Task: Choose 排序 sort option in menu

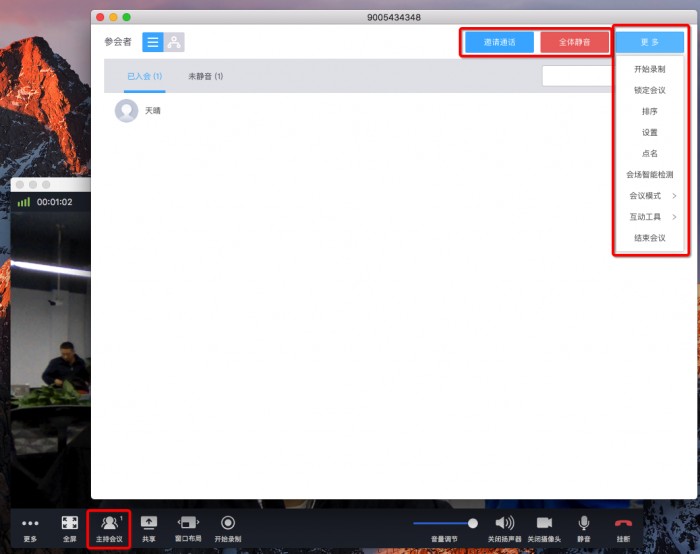Action: [650, 111]
